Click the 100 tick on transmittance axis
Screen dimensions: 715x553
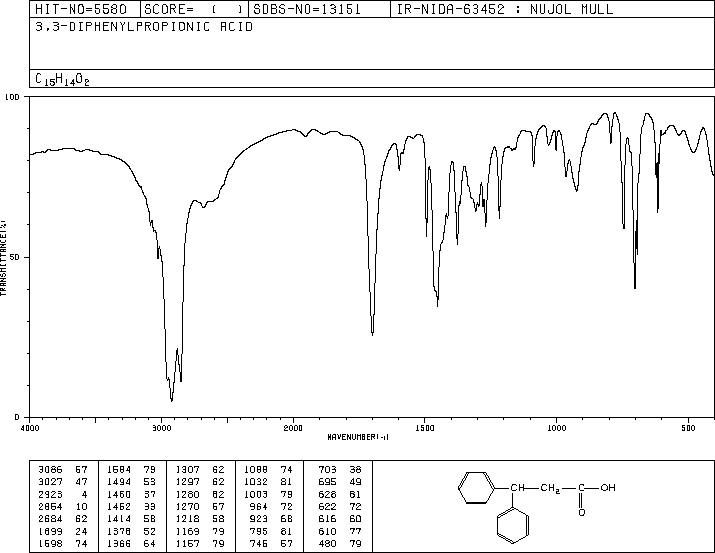pos(12,97)
